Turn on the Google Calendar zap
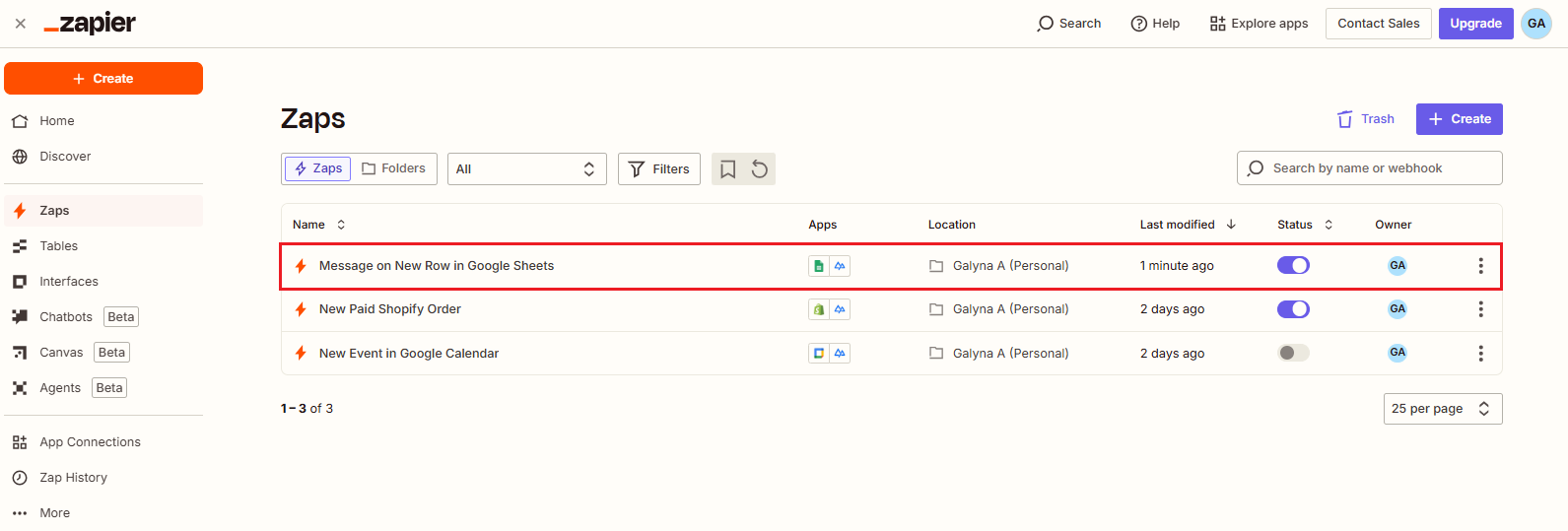The width and height of the screenshot is (1568, 531). point(1293,353)
